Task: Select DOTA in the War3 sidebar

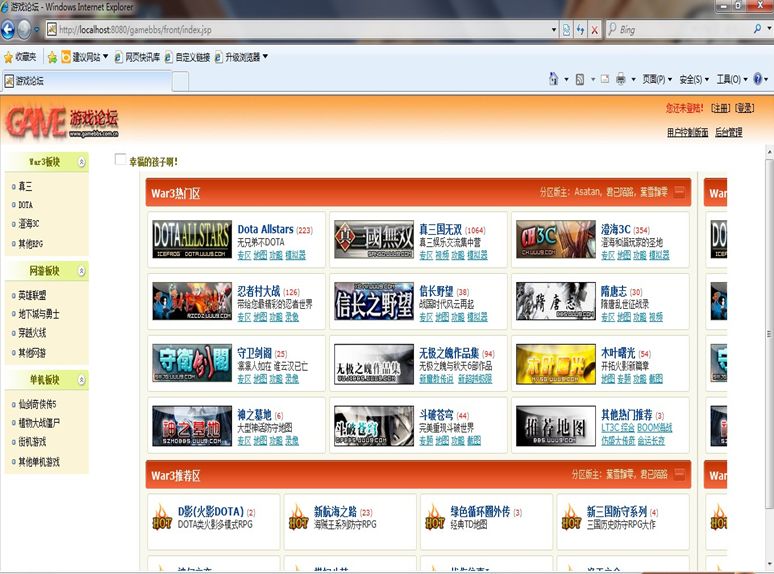Action: point(26,205)
